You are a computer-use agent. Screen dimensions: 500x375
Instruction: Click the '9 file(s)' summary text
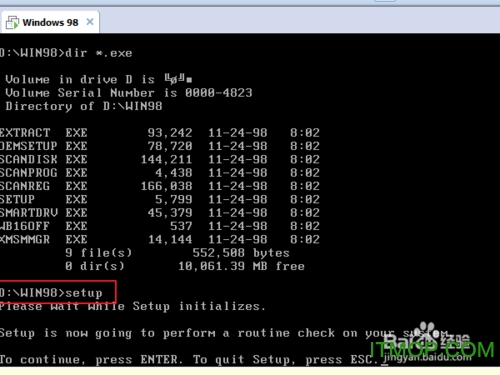tap(99, 253)
